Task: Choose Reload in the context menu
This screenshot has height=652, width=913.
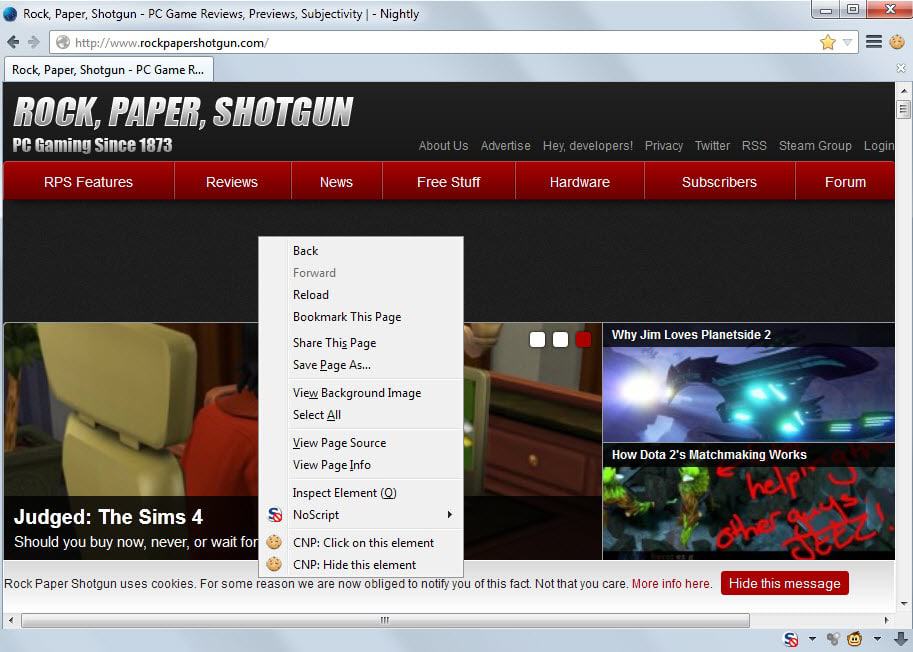Action: point(361,295)
